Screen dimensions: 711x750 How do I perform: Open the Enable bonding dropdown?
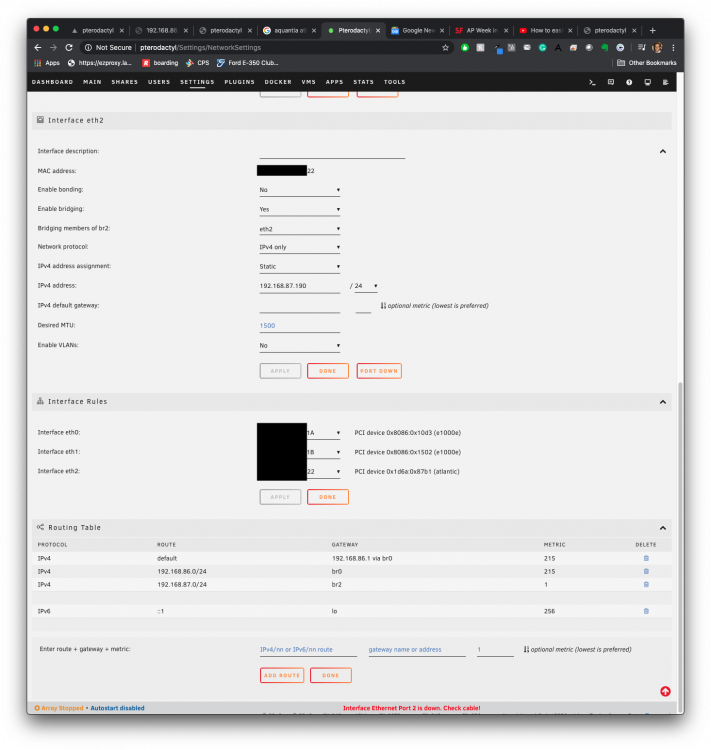click(300, 190)
